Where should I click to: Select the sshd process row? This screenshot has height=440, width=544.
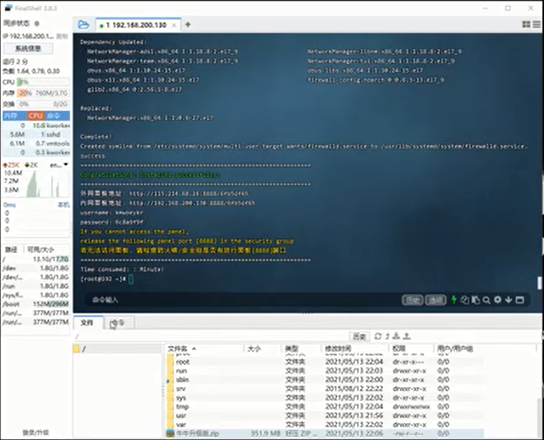point(36,134)
